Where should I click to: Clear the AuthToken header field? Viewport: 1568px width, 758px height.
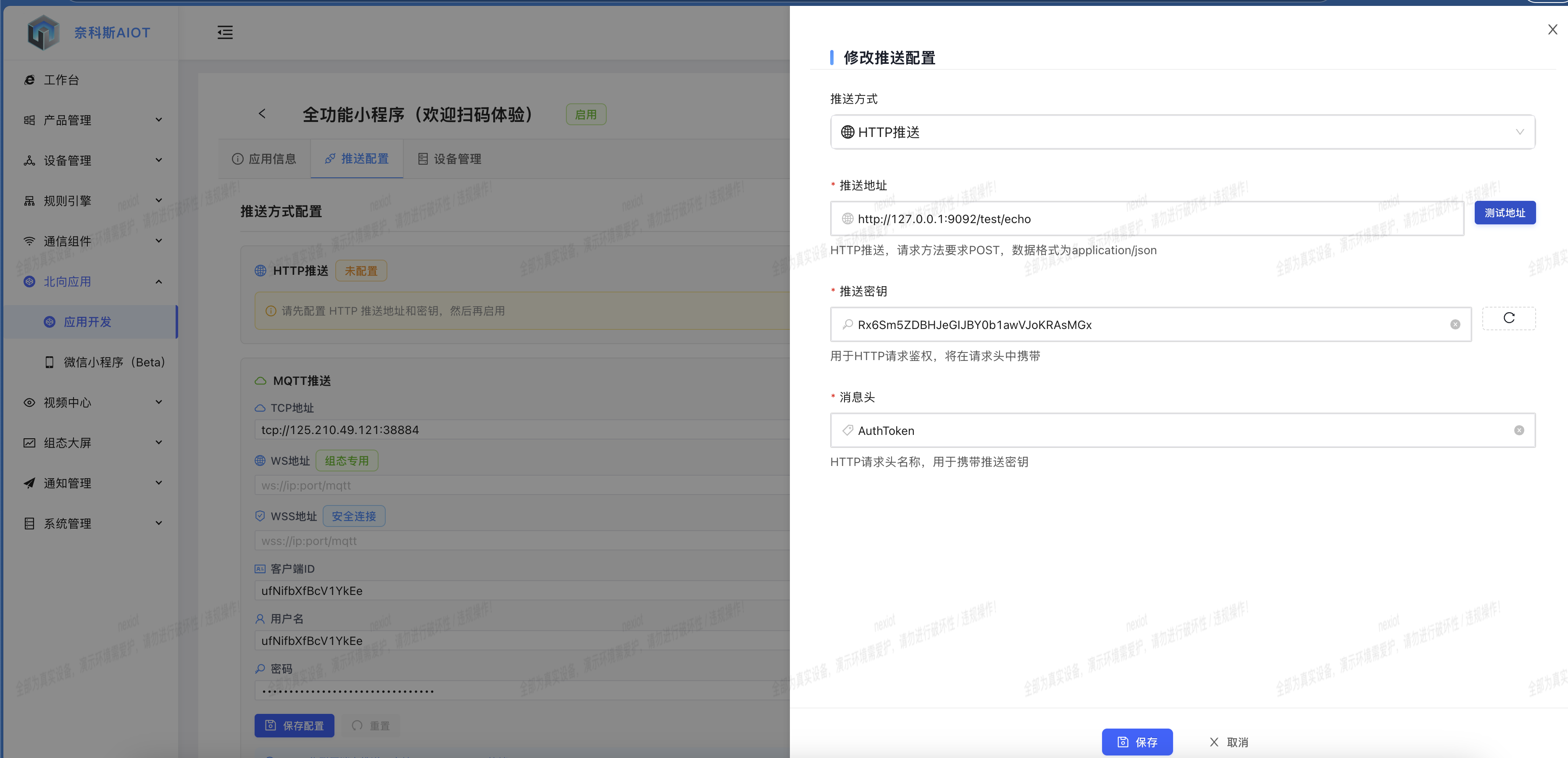pos(1519,430)
